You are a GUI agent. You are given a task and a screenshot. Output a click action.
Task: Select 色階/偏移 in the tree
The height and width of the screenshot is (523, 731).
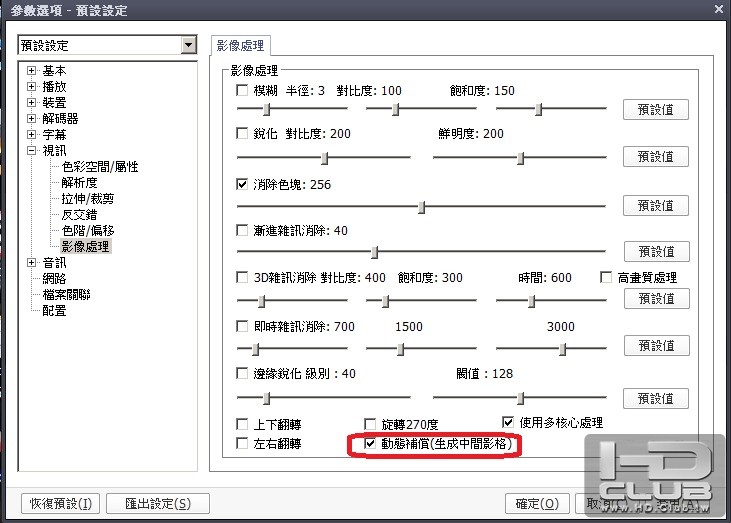click(88, 231)
